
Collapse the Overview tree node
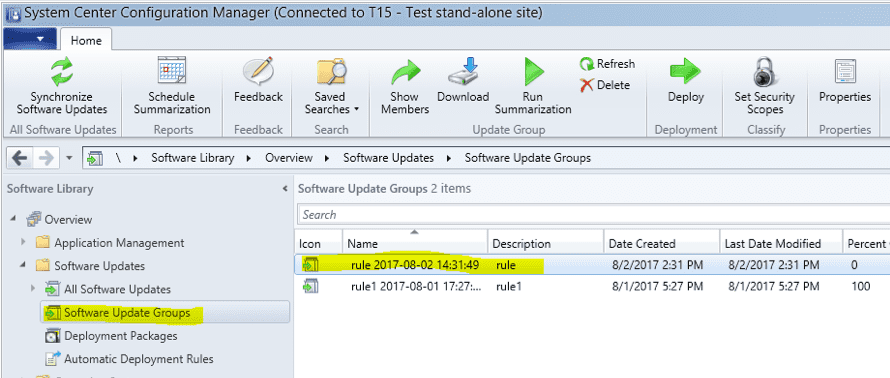[x=13, y=219]
